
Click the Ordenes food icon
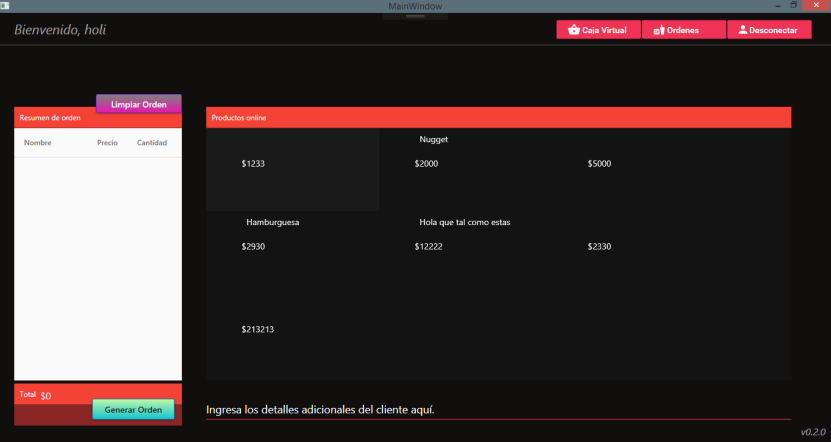pyautogui.click(x=659, y=30)
